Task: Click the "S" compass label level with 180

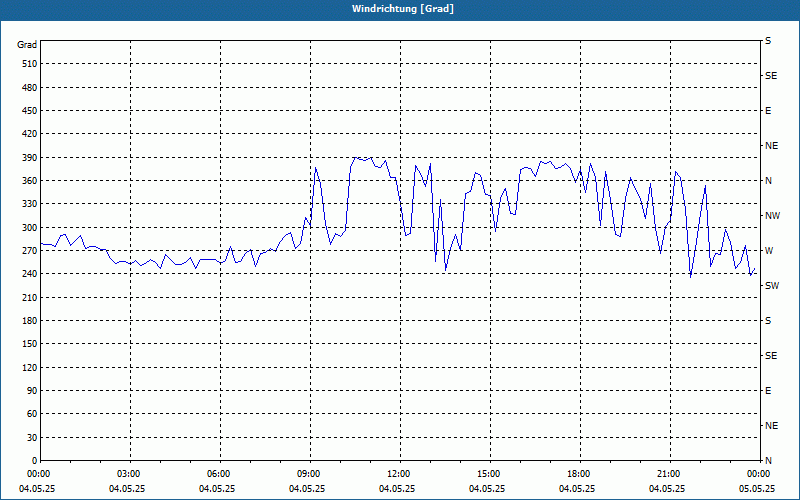Action: coord(768,320)
